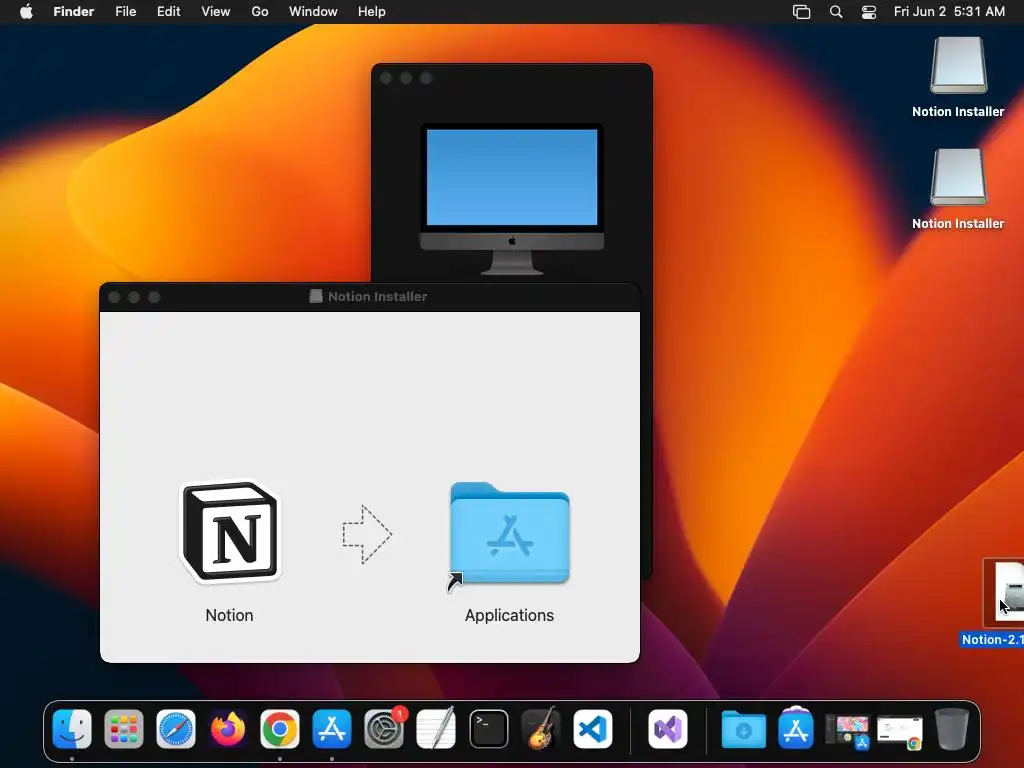Click the "Notion-2.1" filename label on desktop
The image size is (1024, 768).
tap(993, 639)
